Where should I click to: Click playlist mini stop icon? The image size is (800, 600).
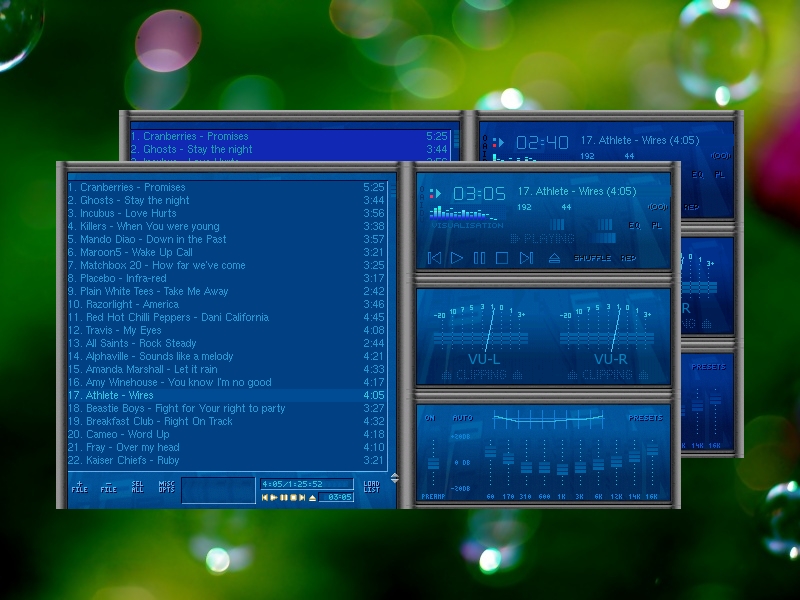(293, 497)
